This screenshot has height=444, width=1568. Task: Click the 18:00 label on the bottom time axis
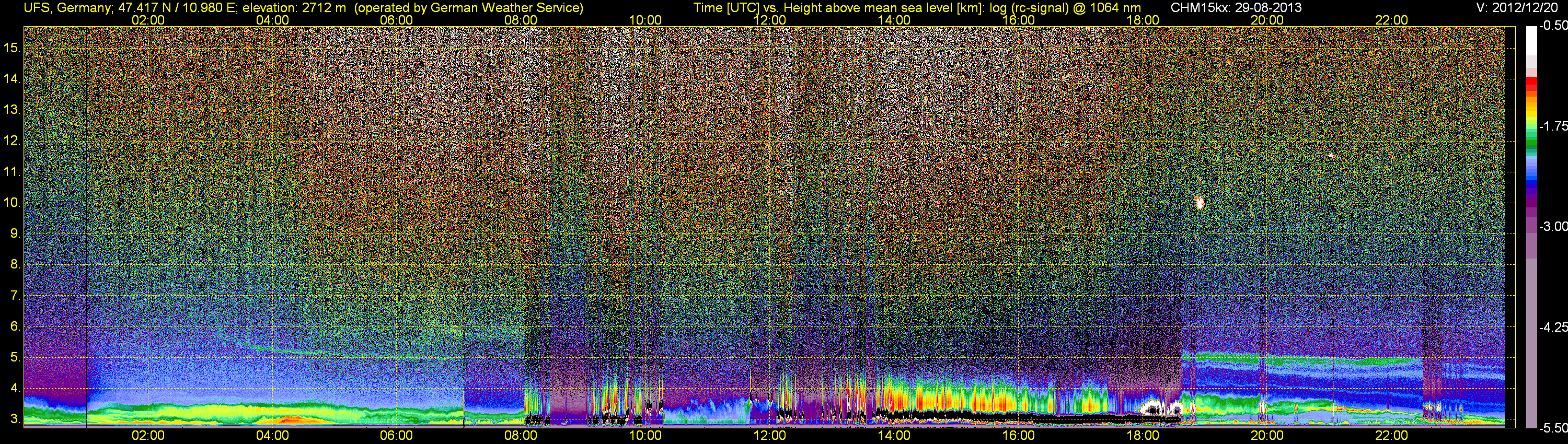click(x=1143, y=436)
